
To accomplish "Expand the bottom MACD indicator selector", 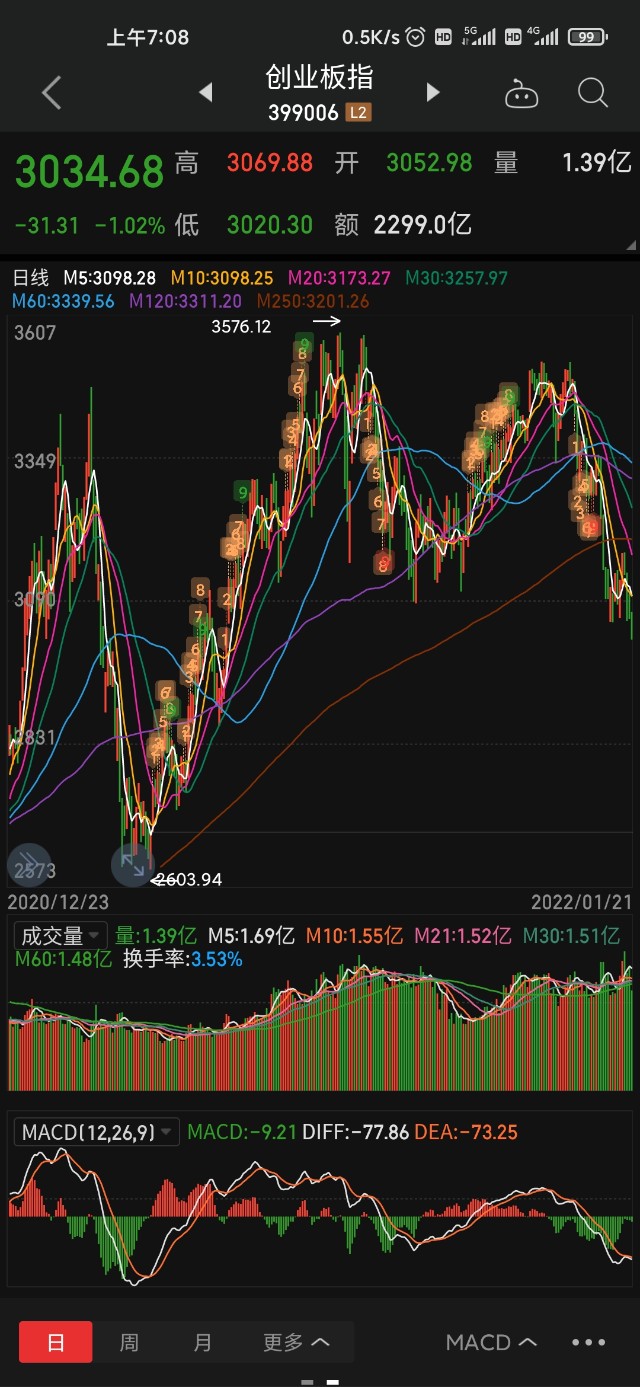I will coord(491,1342).
